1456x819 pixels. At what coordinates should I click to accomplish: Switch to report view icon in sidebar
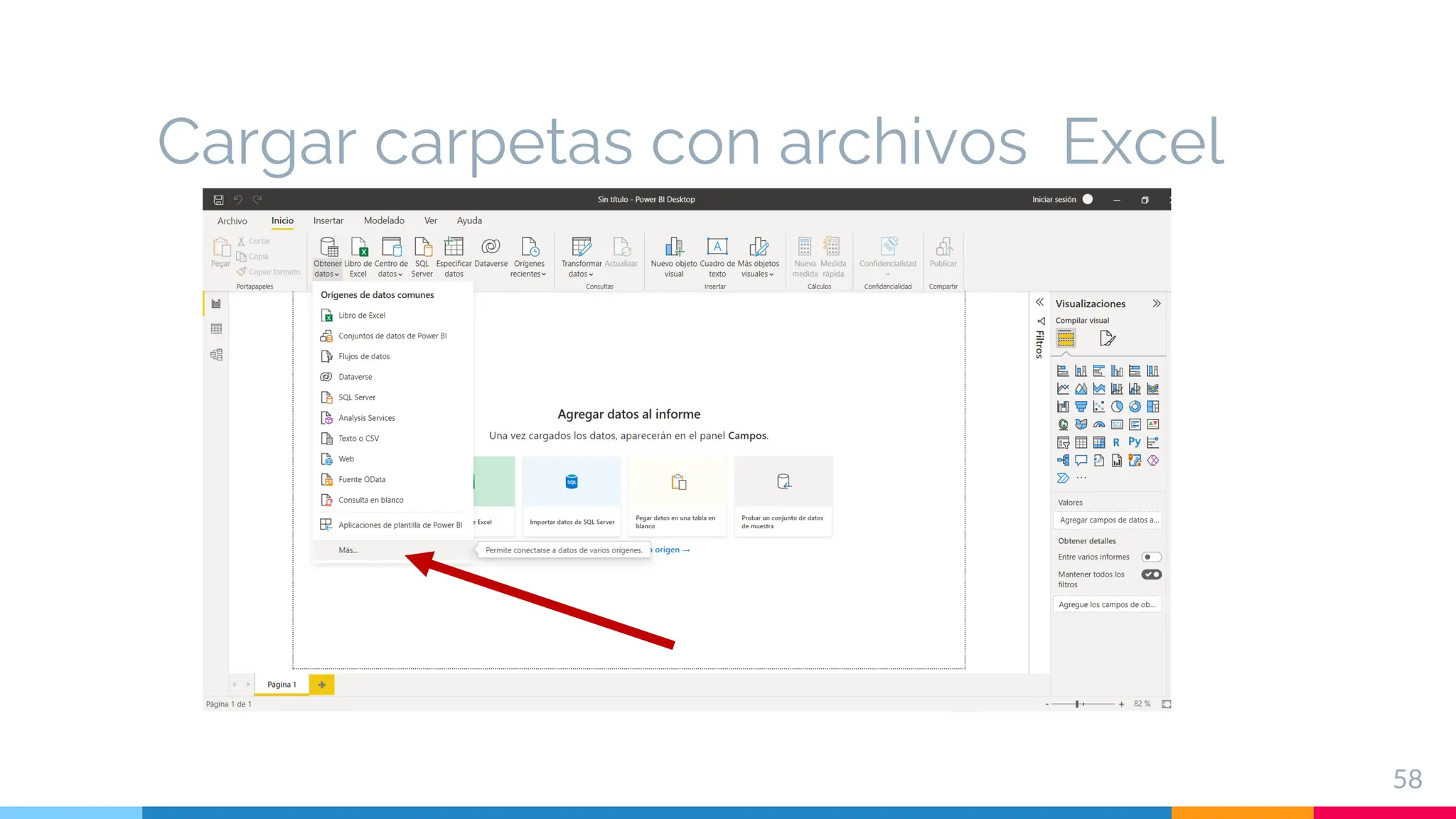point(216,304)
